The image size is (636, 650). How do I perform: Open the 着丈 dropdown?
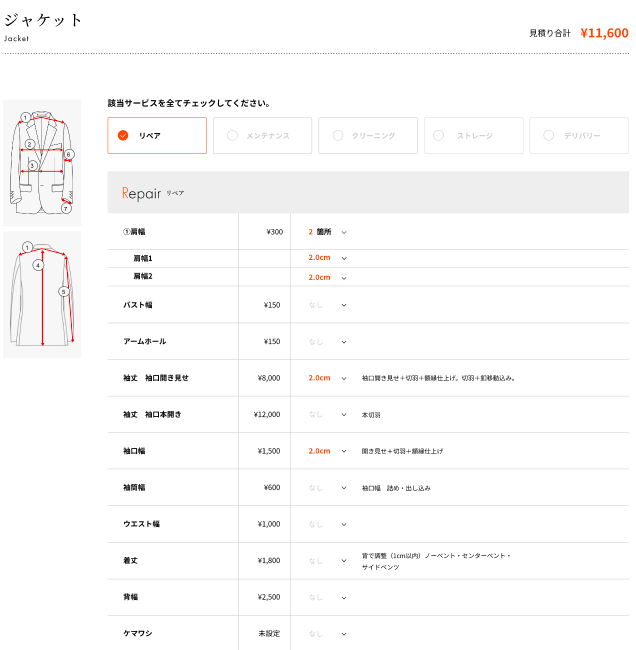[328, 561]
